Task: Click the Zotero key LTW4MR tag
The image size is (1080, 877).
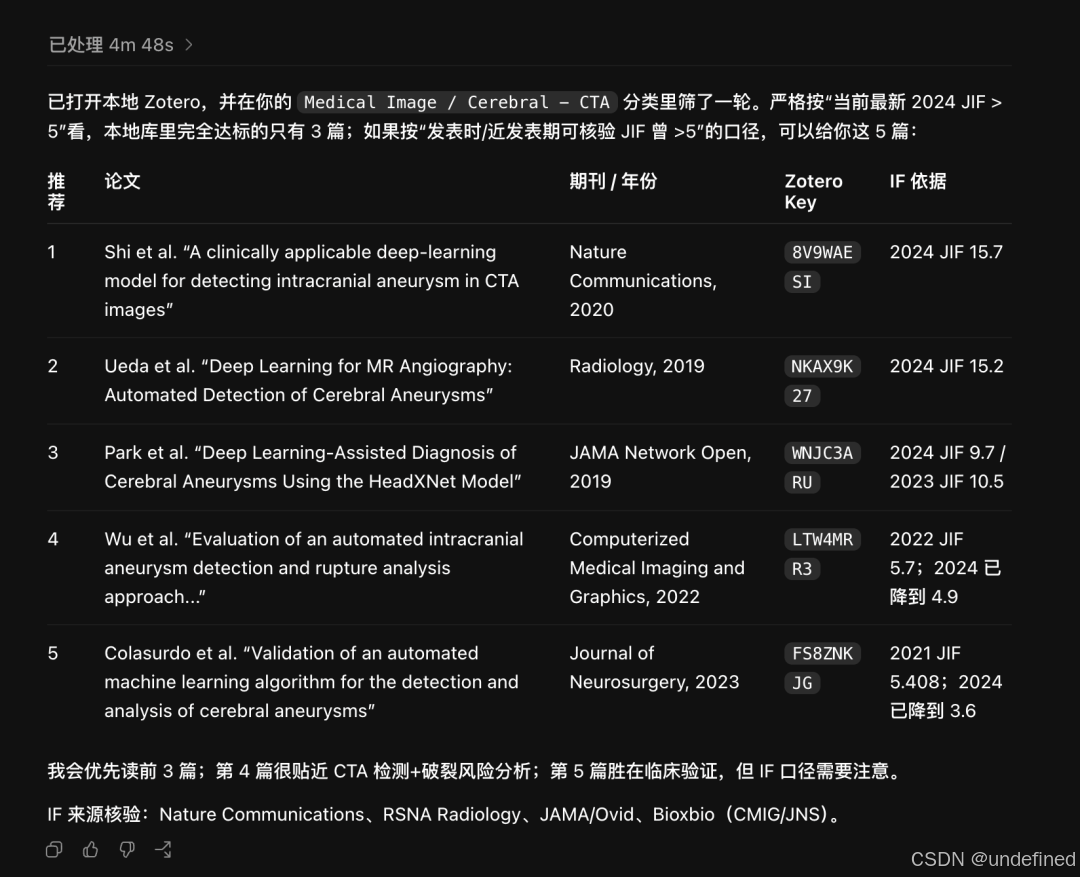Action: (822, 539)
